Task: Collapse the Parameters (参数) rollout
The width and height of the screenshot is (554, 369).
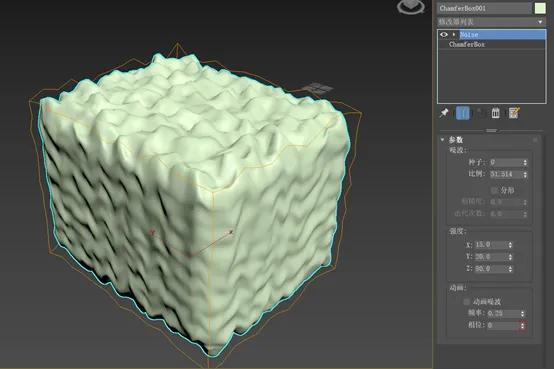Action: click(442, 140)
